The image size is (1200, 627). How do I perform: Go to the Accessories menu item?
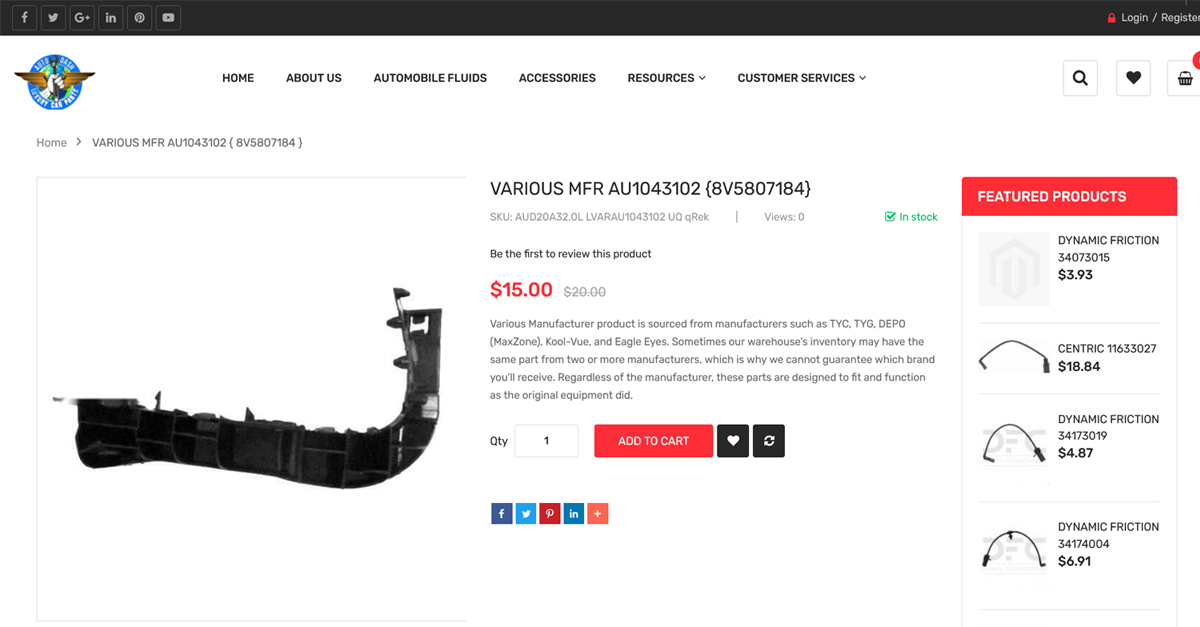coord(557,78)
